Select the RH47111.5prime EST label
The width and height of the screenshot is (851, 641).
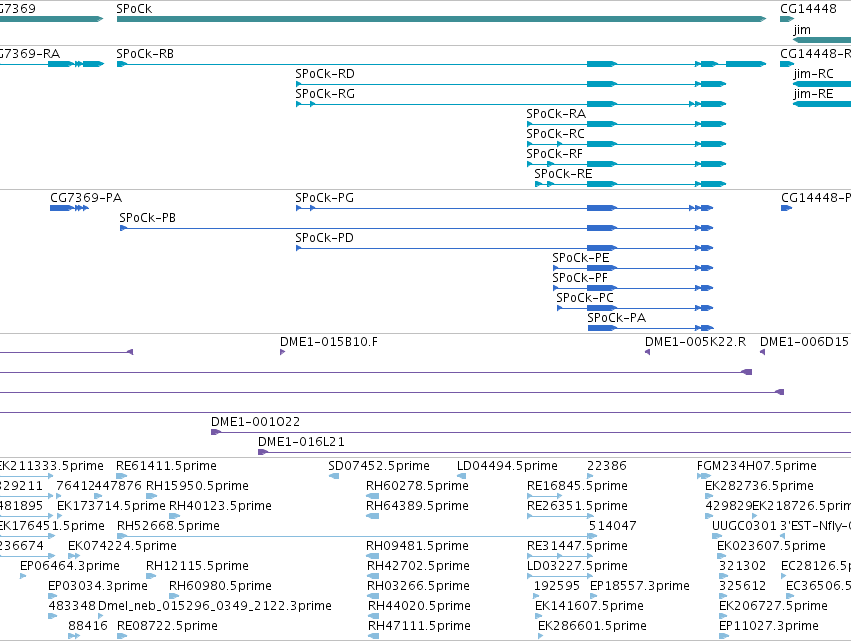tap(419, 626)
